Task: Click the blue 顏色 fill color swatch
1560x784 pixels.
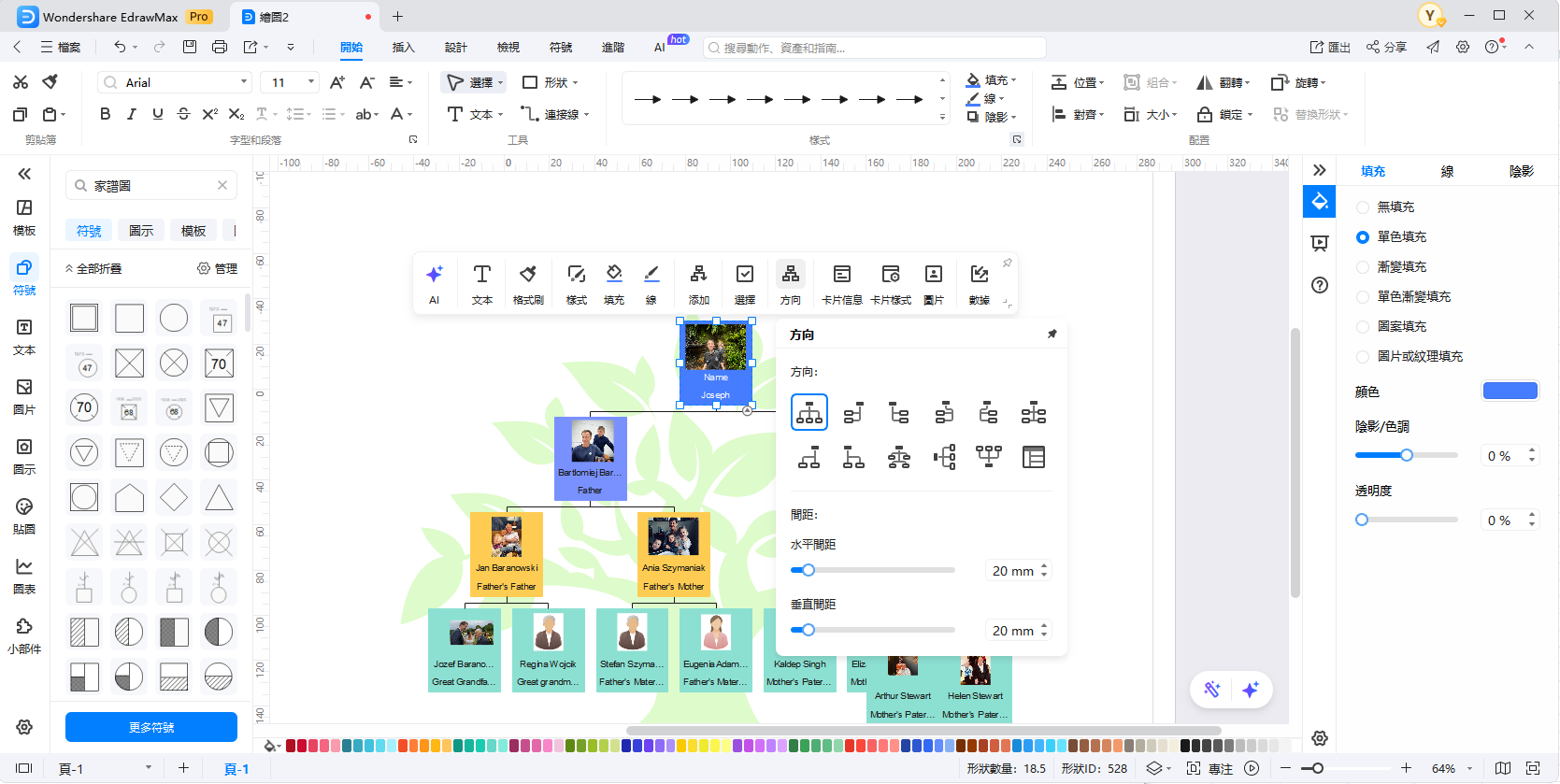Action: coord(1510,391)
